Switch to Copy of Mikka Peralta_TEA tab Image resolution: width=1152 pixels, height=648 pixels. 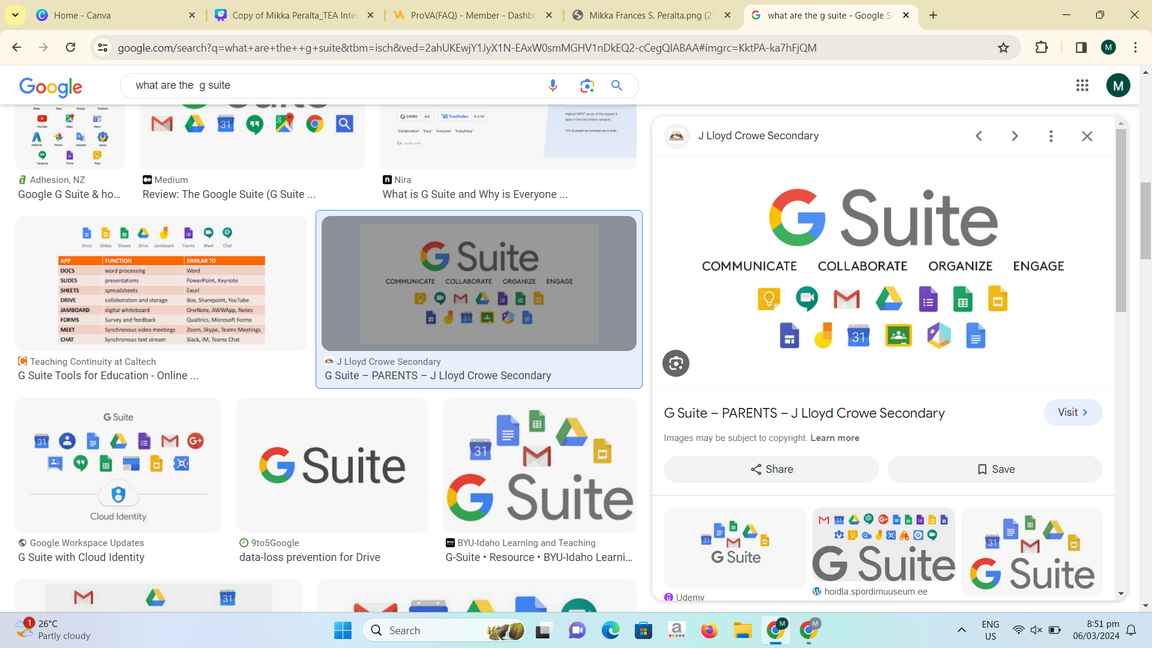pyautogui.click(x=295, y=15)
